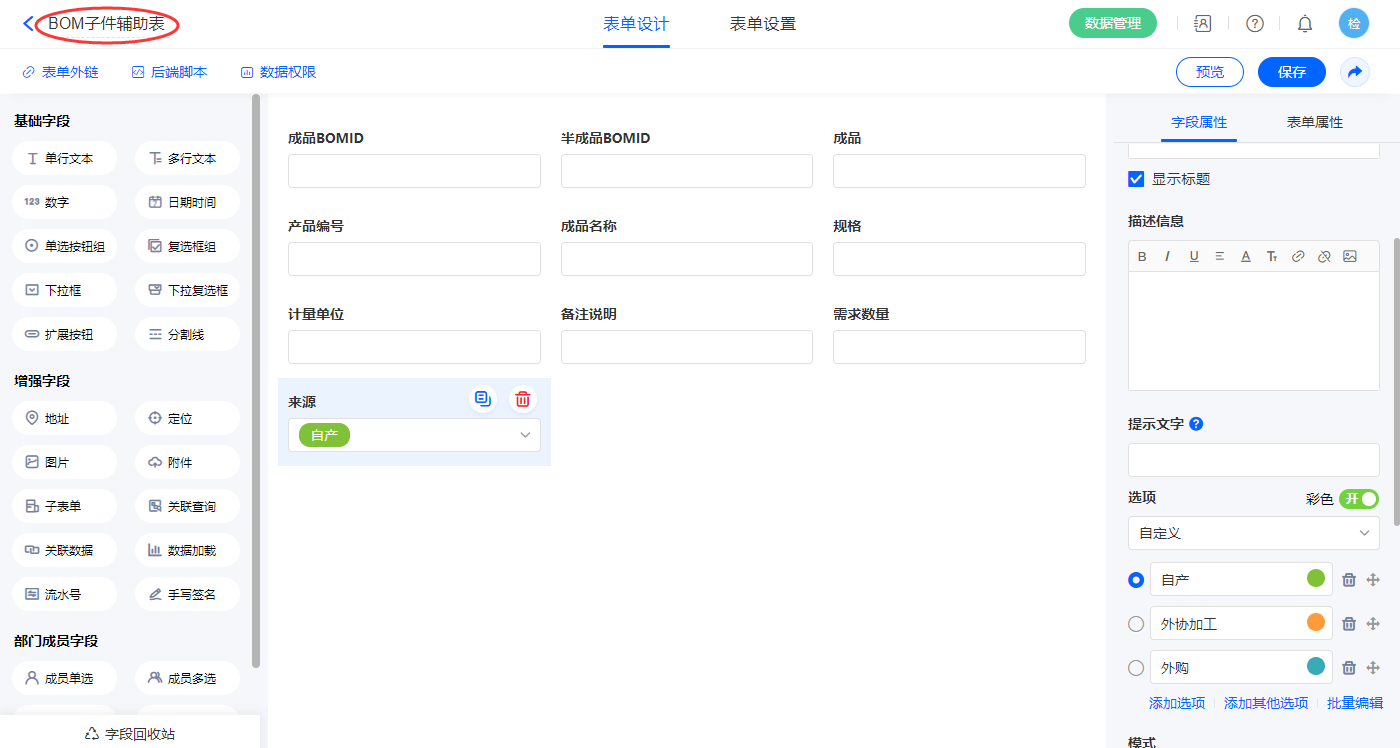The image size is (1400, 748).
Task: Uncheck the 显示标题 checkbox
Action: click(x=1136, y=179)
